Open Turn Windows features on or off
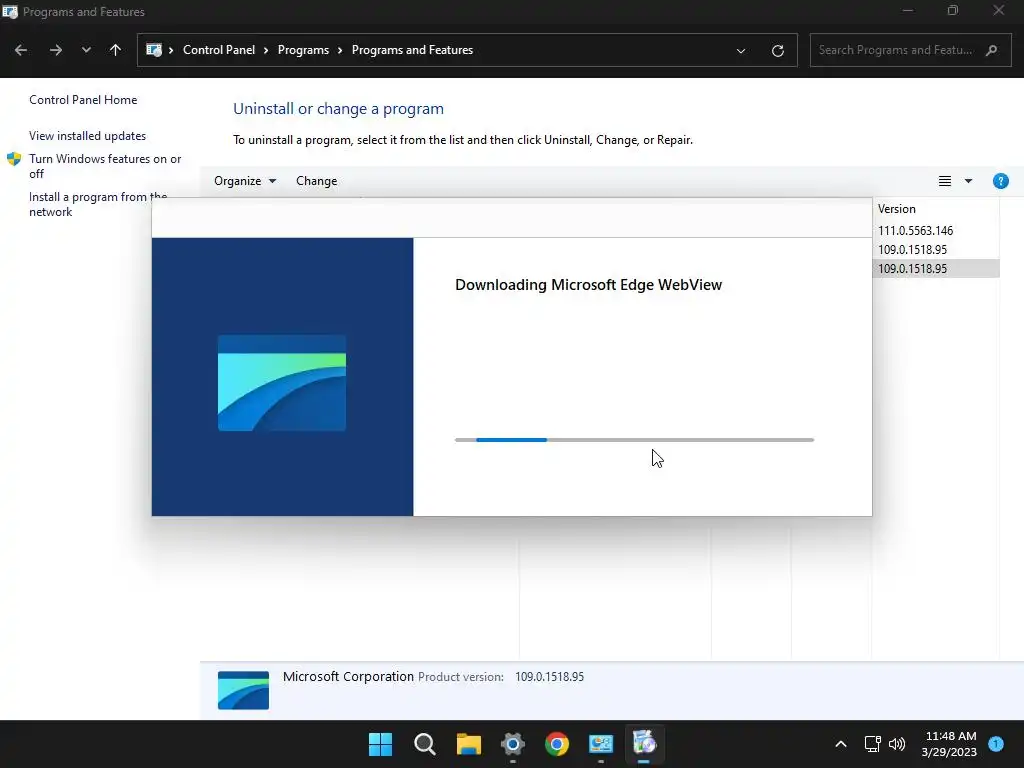 point(105,166)
